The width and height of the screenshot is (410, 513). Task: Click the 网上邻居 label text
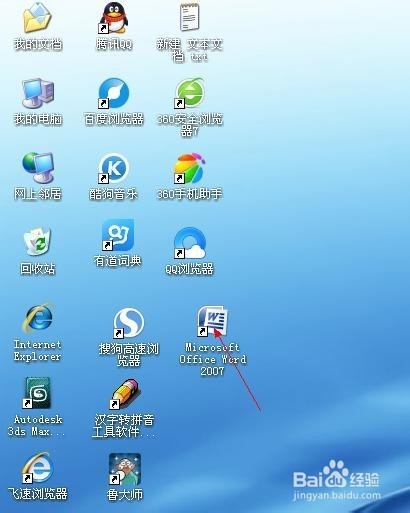click(38, 194)
